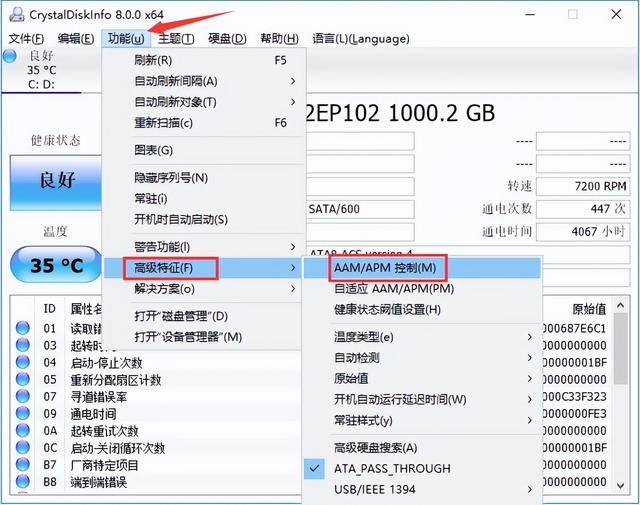Open the 编辑(E) menu

coord(76,39)
